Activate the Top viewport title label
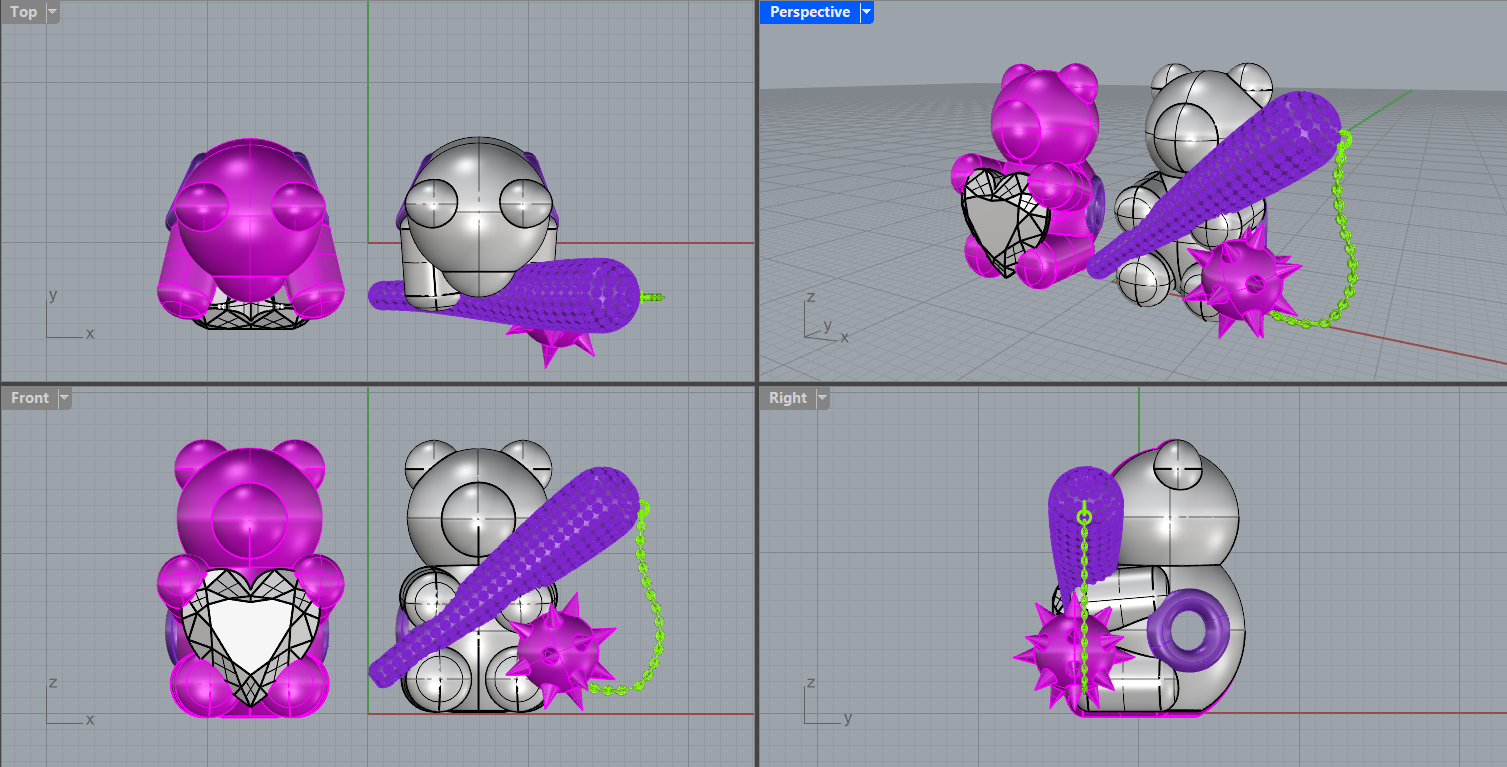1507x767 pixels. click(23, 12)
